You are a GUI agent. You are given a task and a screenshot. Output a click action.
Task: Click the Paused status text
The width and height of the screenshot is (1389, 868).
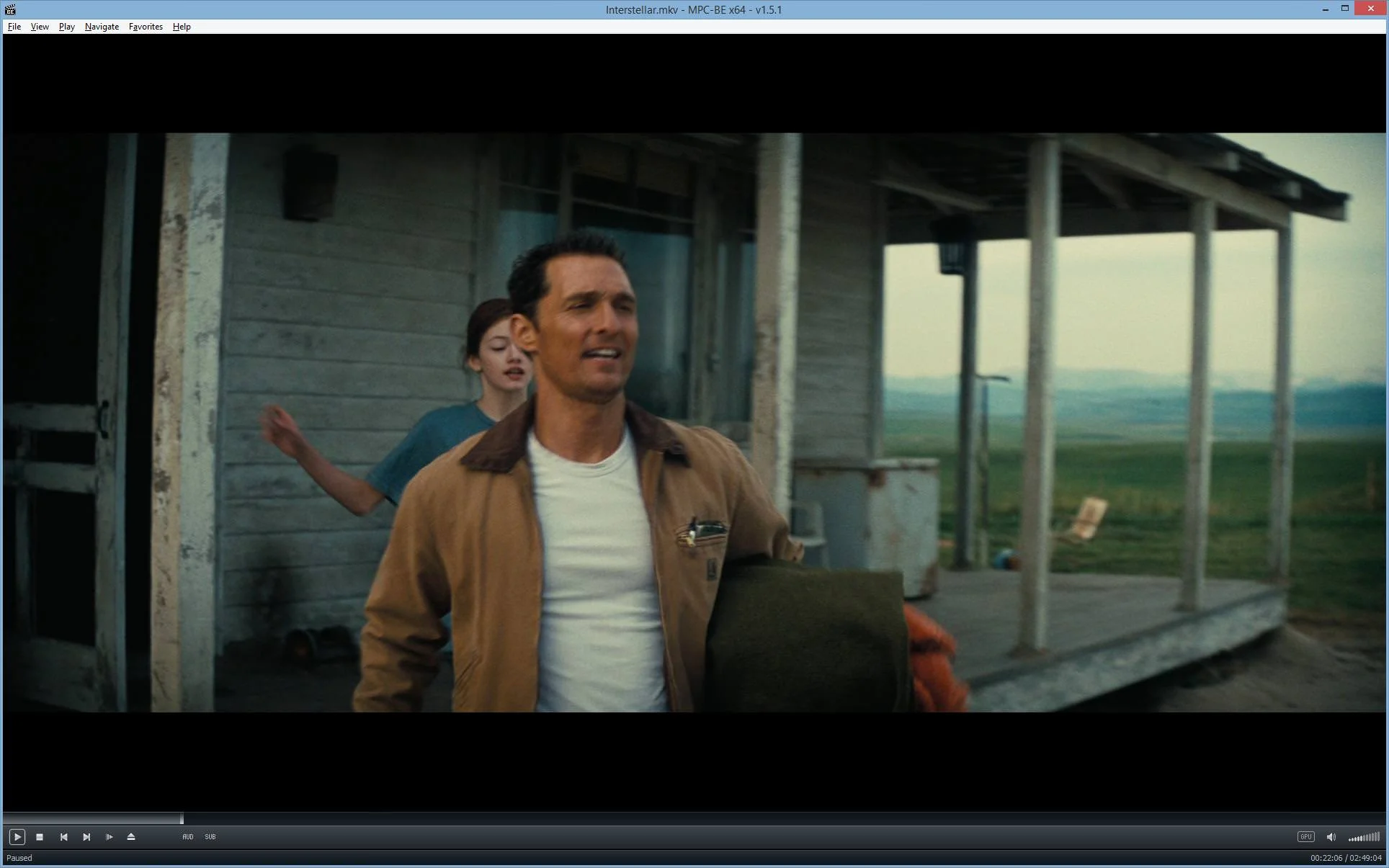coord(19,858)
